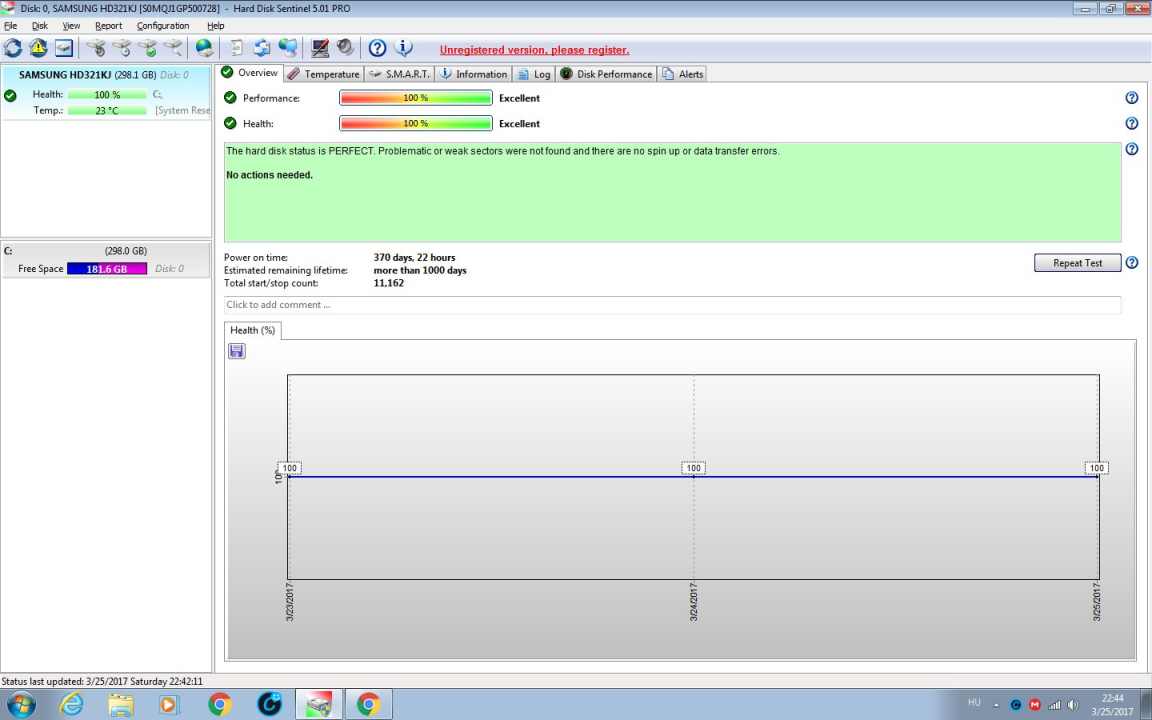Open Internet Explorer from the taskbar
The image size is (1152, 720).
click(x=71, y=705)
